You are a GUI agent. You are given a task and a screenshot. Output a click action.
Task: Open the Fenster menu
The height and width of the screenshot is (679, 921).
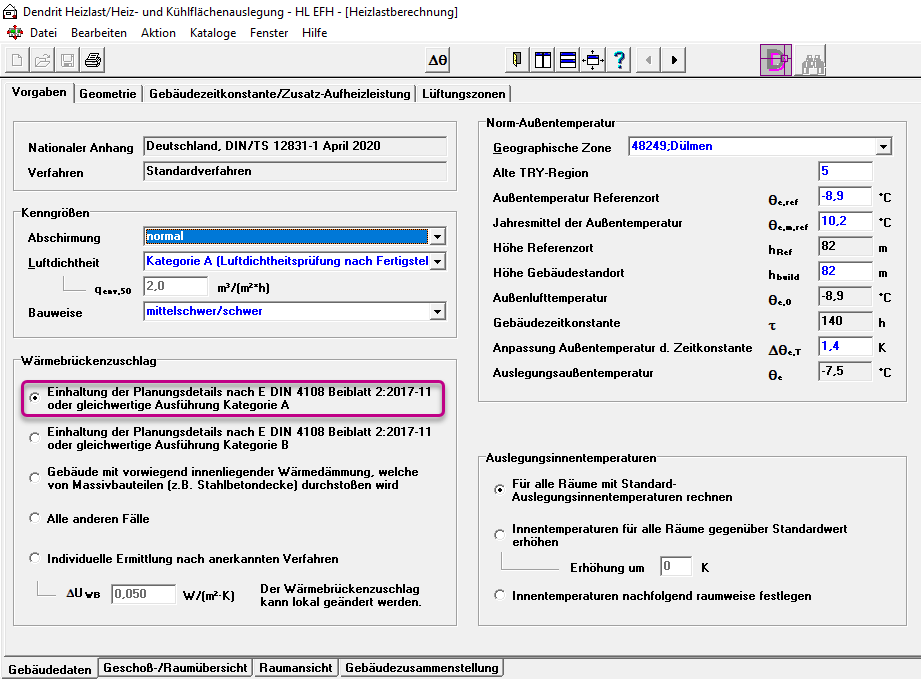click(268, 33)
